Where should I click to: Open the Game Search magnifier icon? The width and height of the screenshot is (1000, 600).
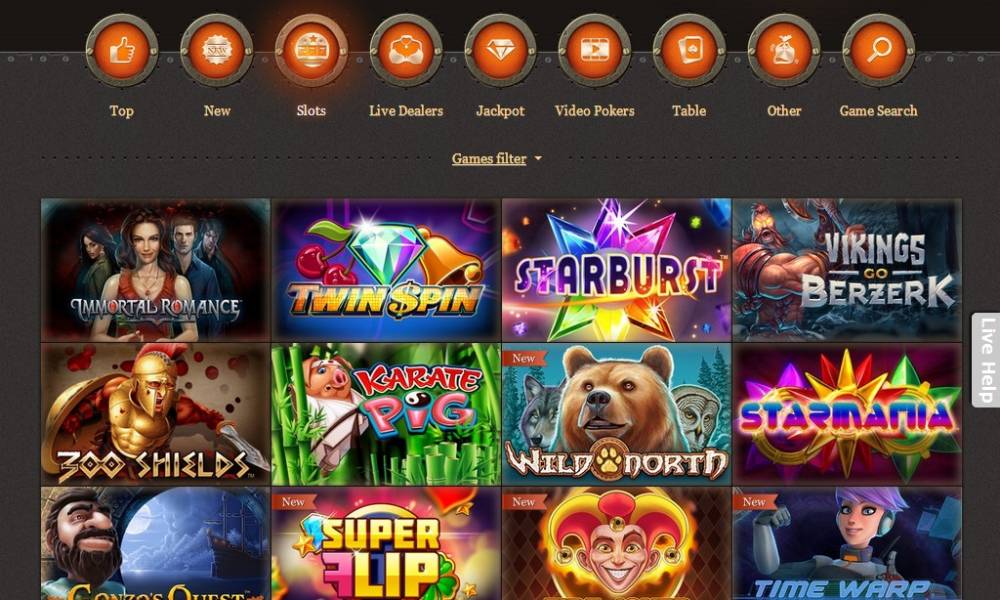tap(878, 50)
